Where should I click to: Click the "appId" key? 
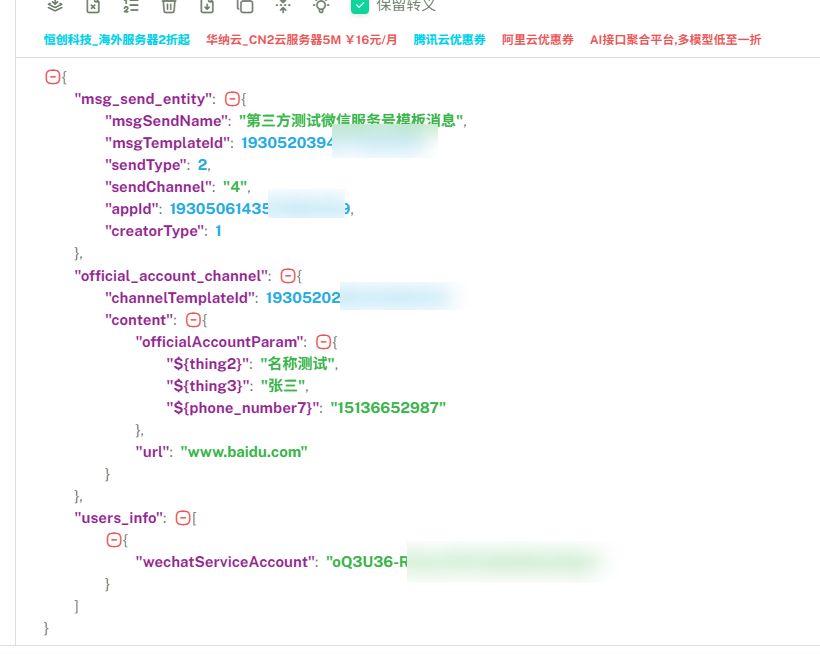pos(131,209)
